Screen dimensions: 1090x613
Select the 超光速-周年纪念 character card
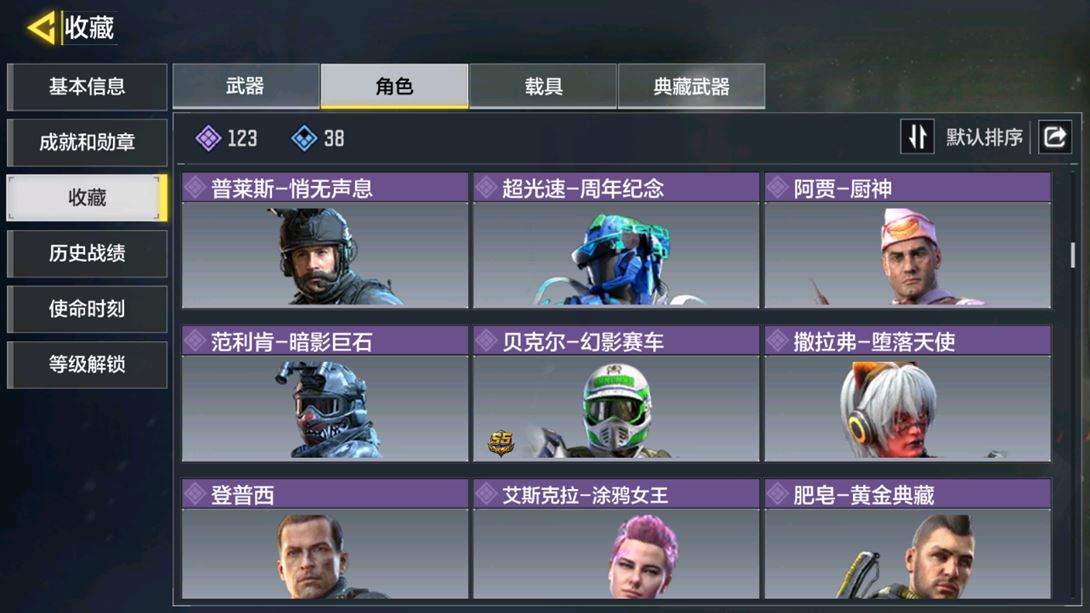616,240
